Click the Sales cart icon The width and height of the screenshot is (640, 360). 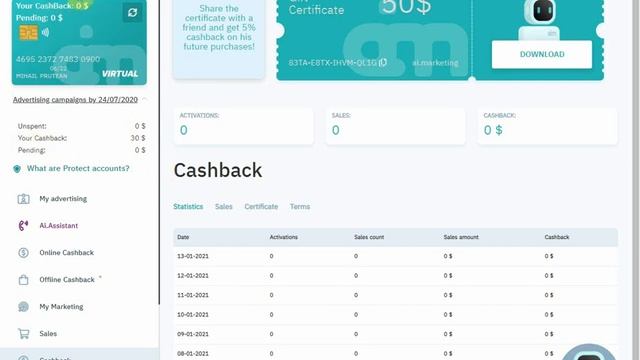pos(23,333)
